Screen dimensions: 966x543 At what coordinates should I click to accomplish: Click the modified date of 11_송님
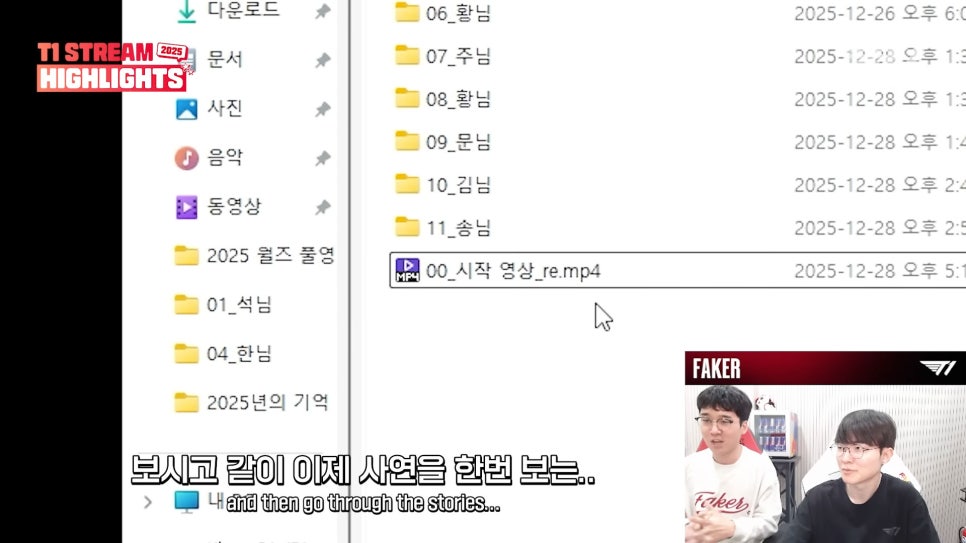pyautogui.click(x=880, y=228)
